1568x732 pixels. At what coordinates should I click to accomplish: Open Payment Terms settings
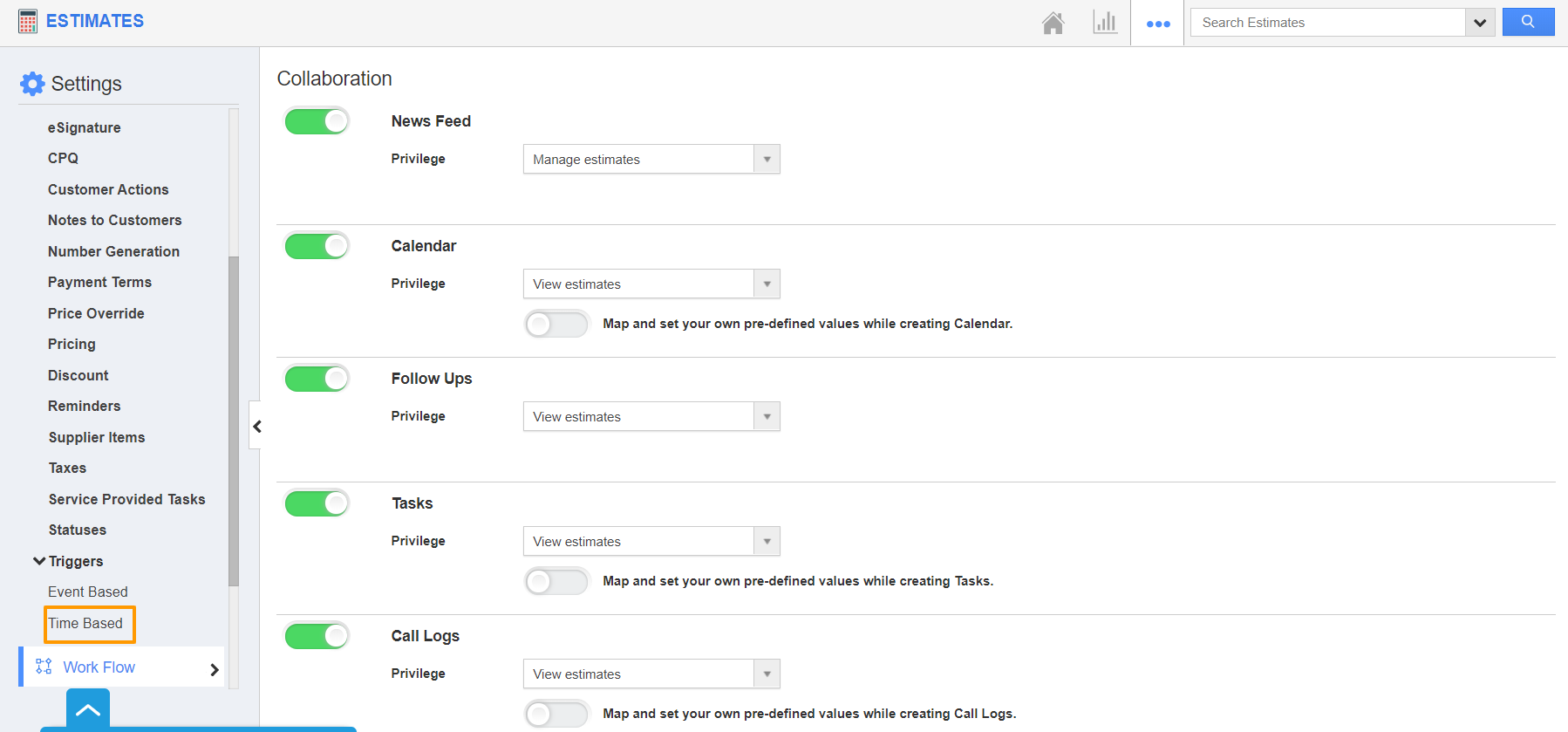point(99,282)
